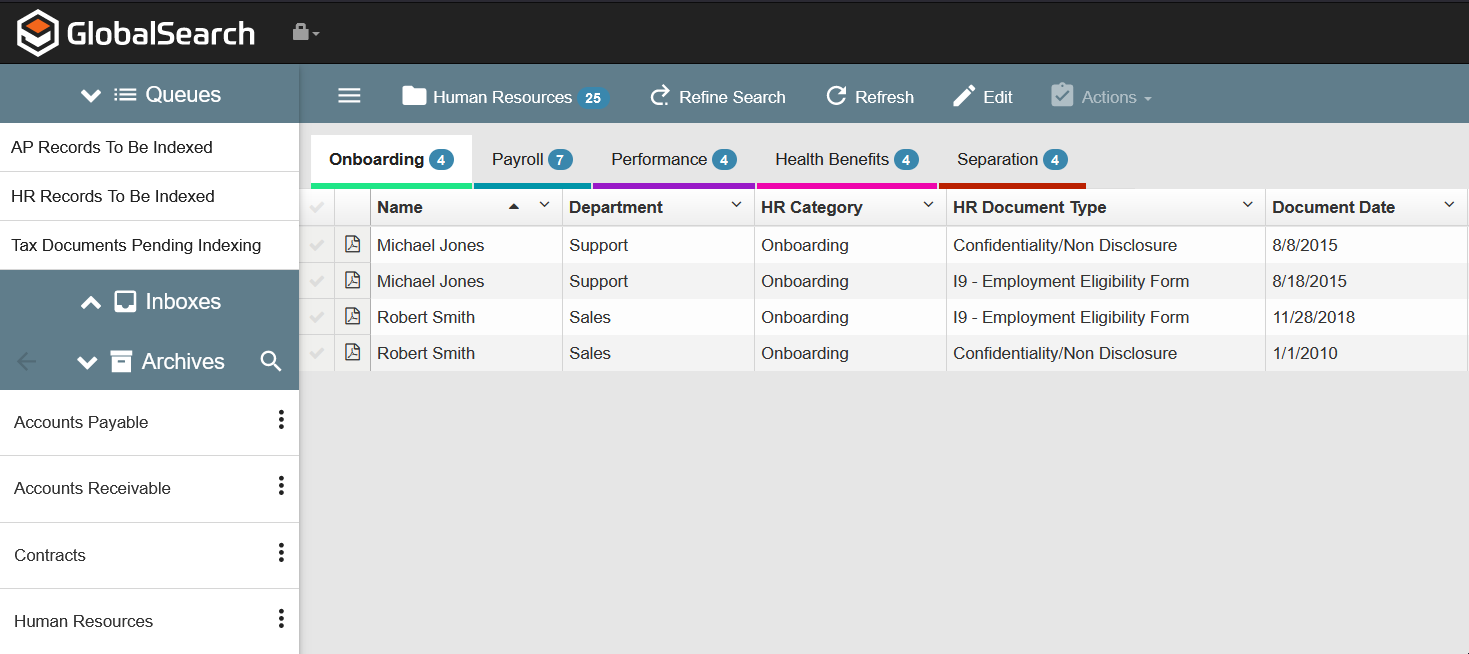The width and height of the screenshot is (1469, 654).
Task: Collapse the Queues section
Action: pos(150,95)
